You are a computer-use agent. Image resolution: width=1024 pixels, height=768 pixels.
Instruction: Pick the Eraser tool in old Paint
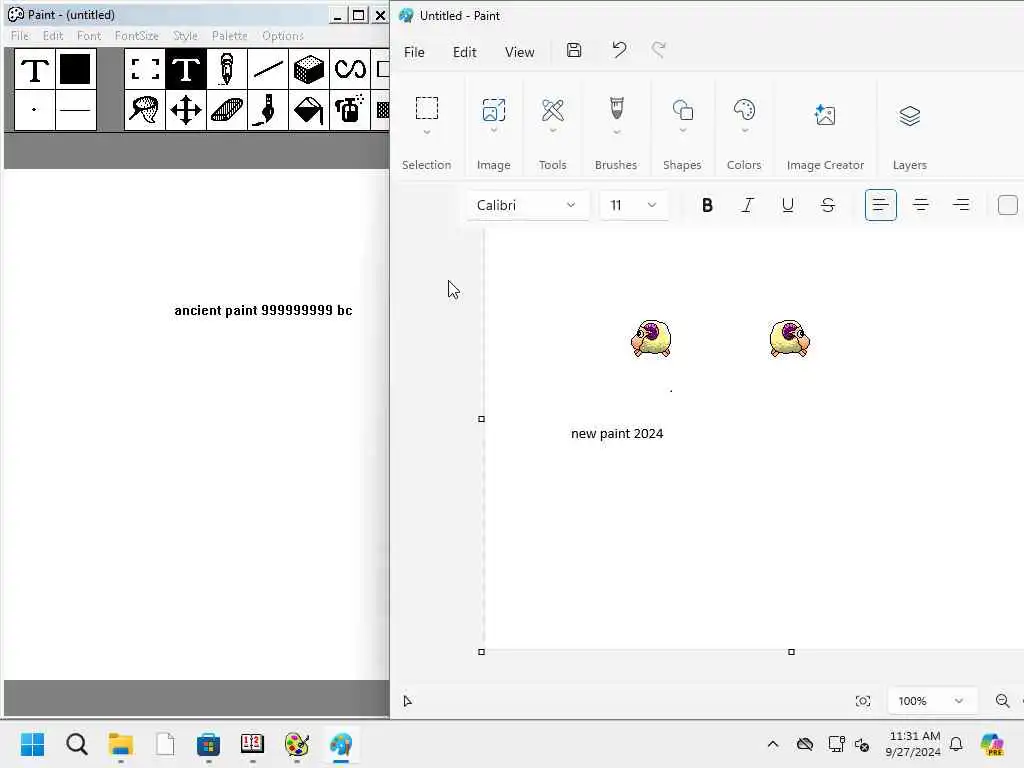[x=227, y=110]
